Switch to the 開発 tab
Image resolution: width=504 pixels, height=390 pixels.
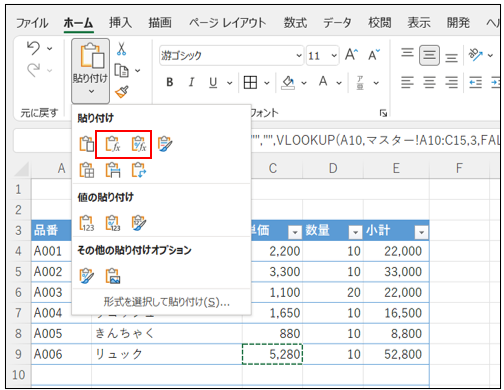tap(458, 23)
